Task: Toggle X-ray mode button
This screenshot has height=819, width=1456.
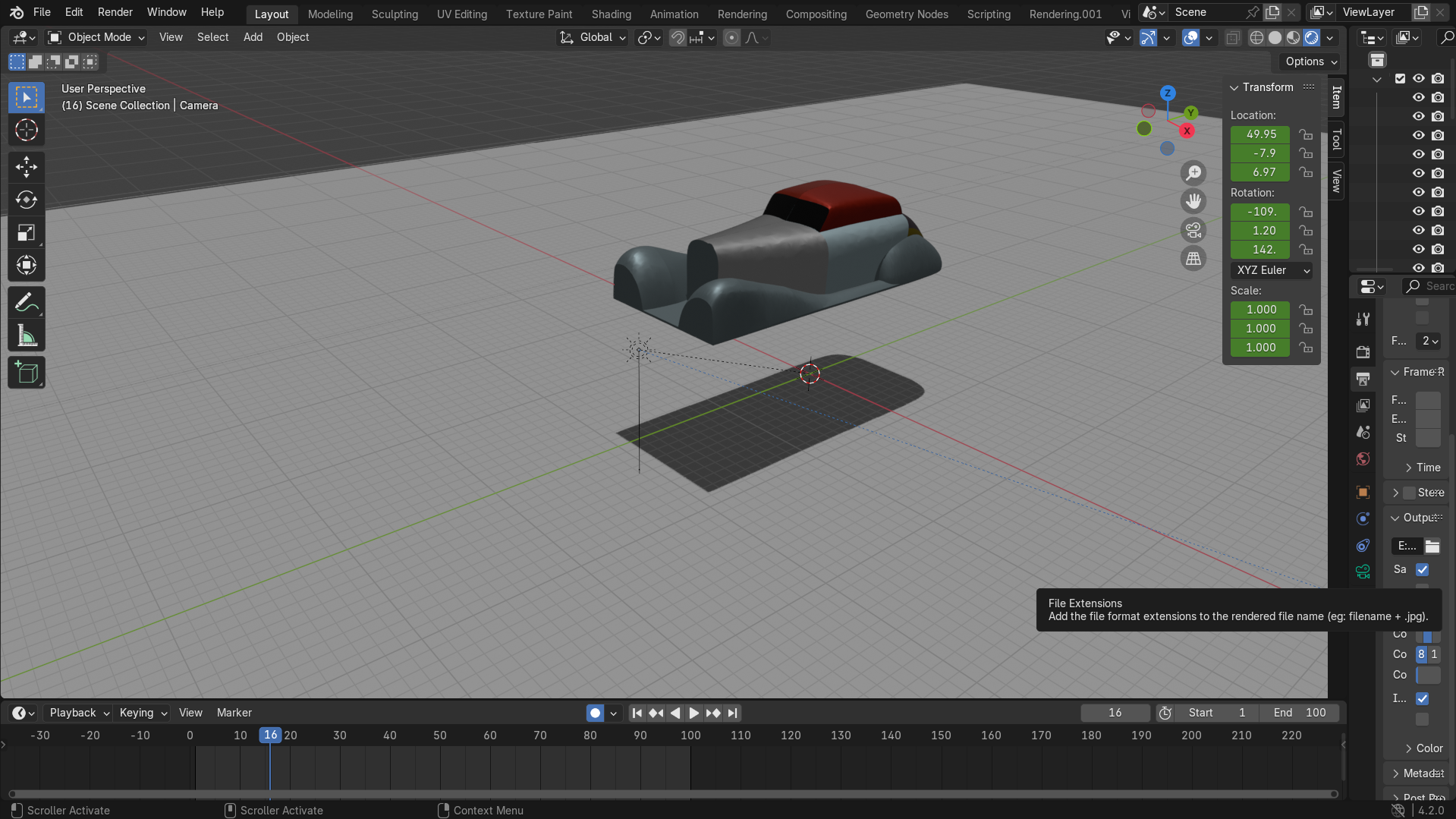Action: point(1233,37)
